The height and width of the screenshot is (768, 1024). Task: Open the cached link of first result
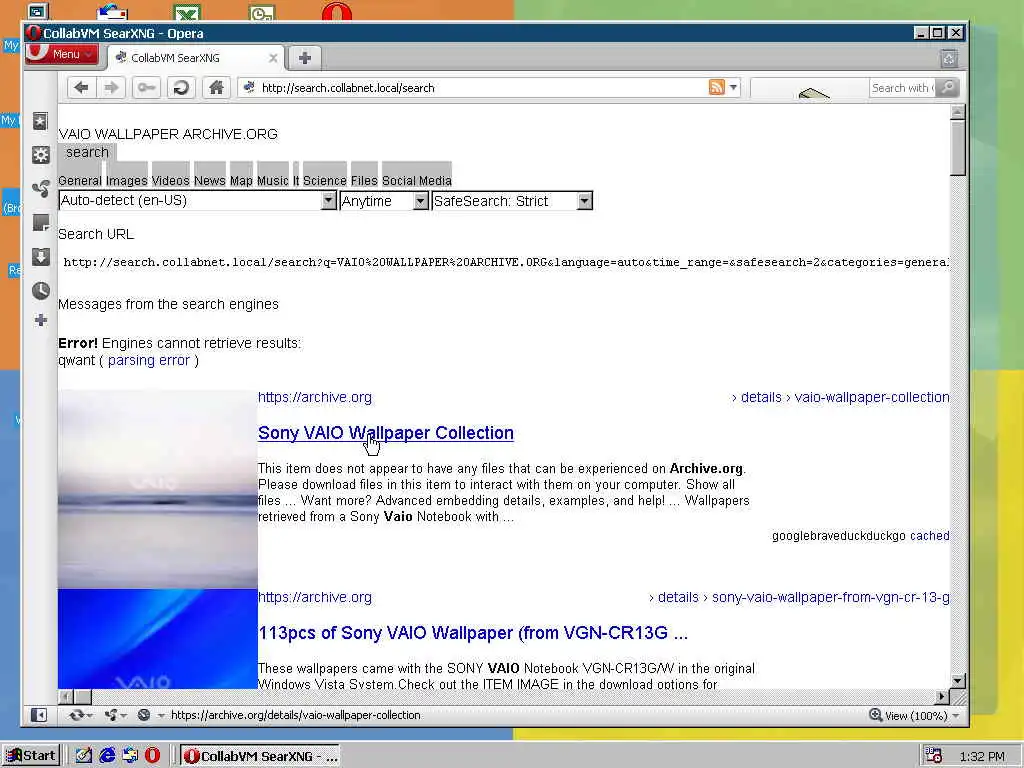tap(929, 536)
